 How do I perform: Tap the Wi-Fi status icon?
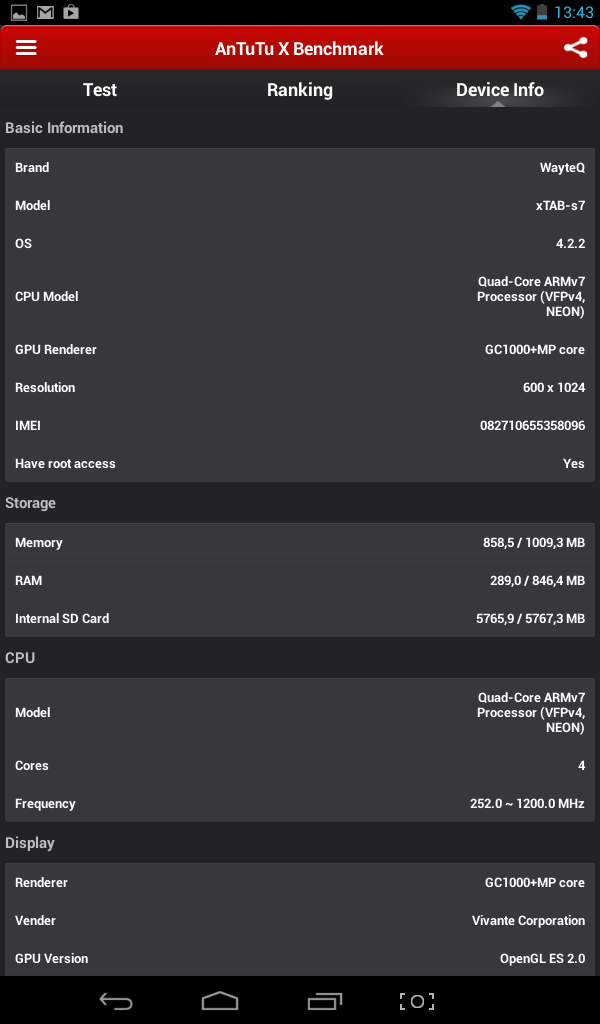(520, 12)
